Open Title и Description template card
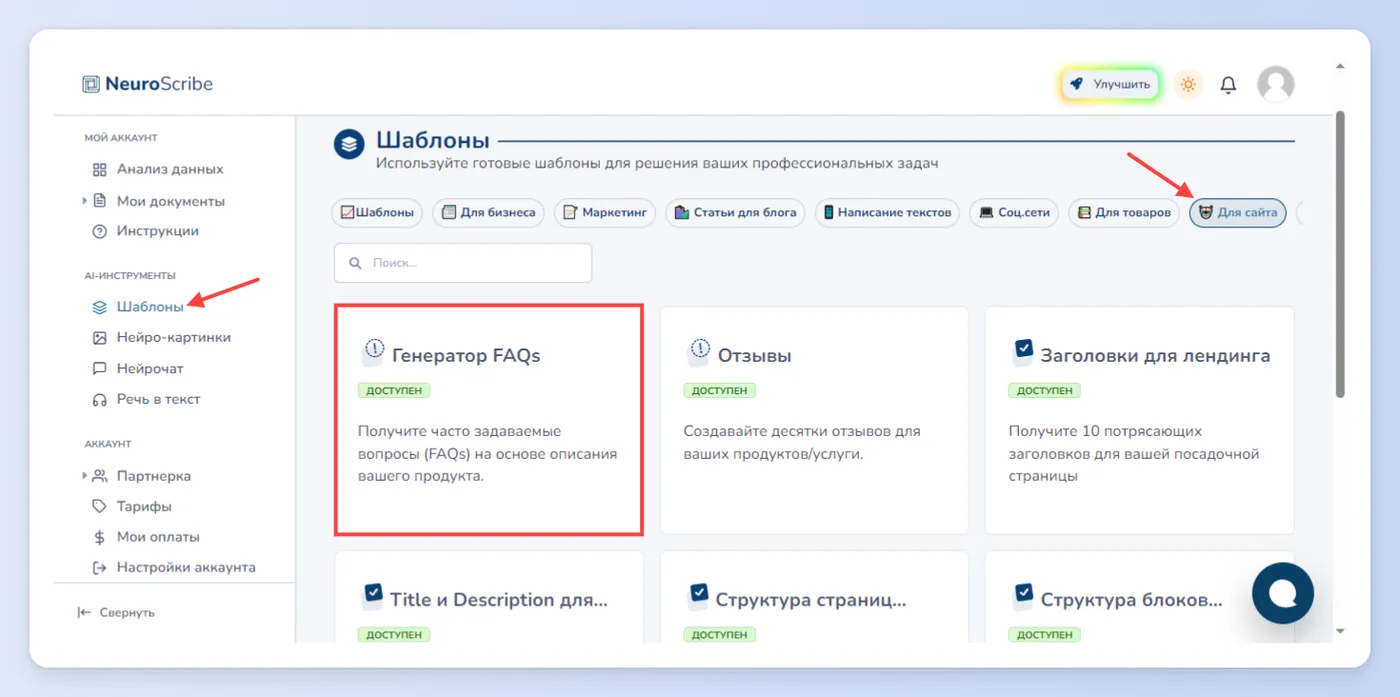 pyautogui.click(x=489, y=597)
